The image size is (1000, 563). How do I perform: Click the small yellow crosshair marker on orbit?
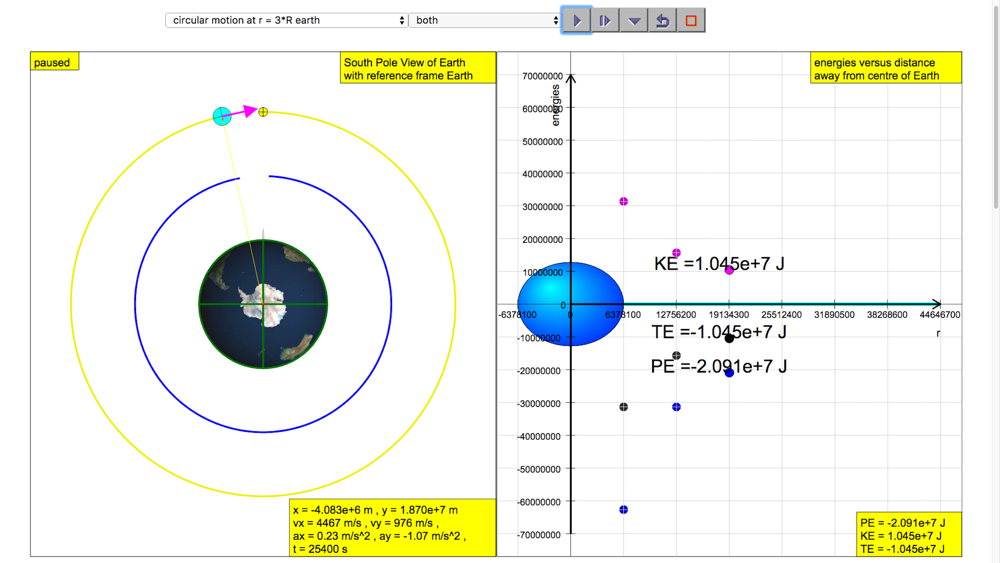(x=263, y=112)
